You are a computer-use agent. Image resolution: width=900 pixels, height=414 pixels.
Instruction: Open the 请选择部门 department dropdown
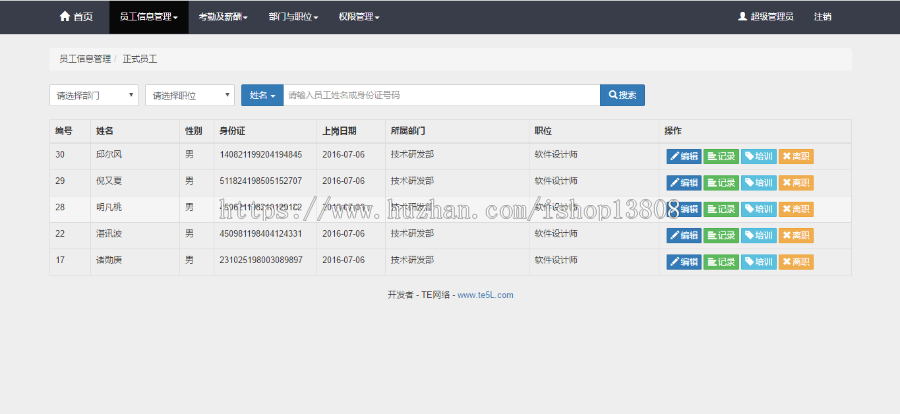tap(94, 95)
